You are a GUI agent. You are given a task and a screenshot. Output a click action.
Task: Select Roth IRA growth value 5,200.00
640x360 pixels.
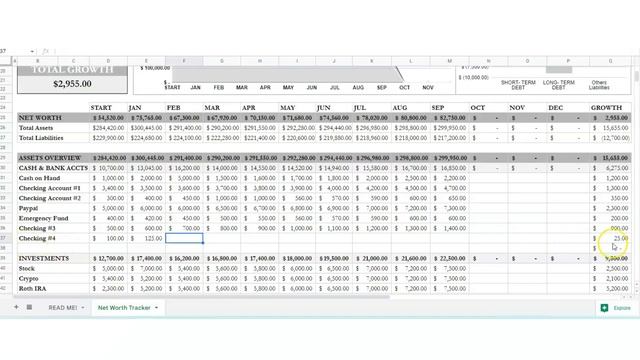610,289
